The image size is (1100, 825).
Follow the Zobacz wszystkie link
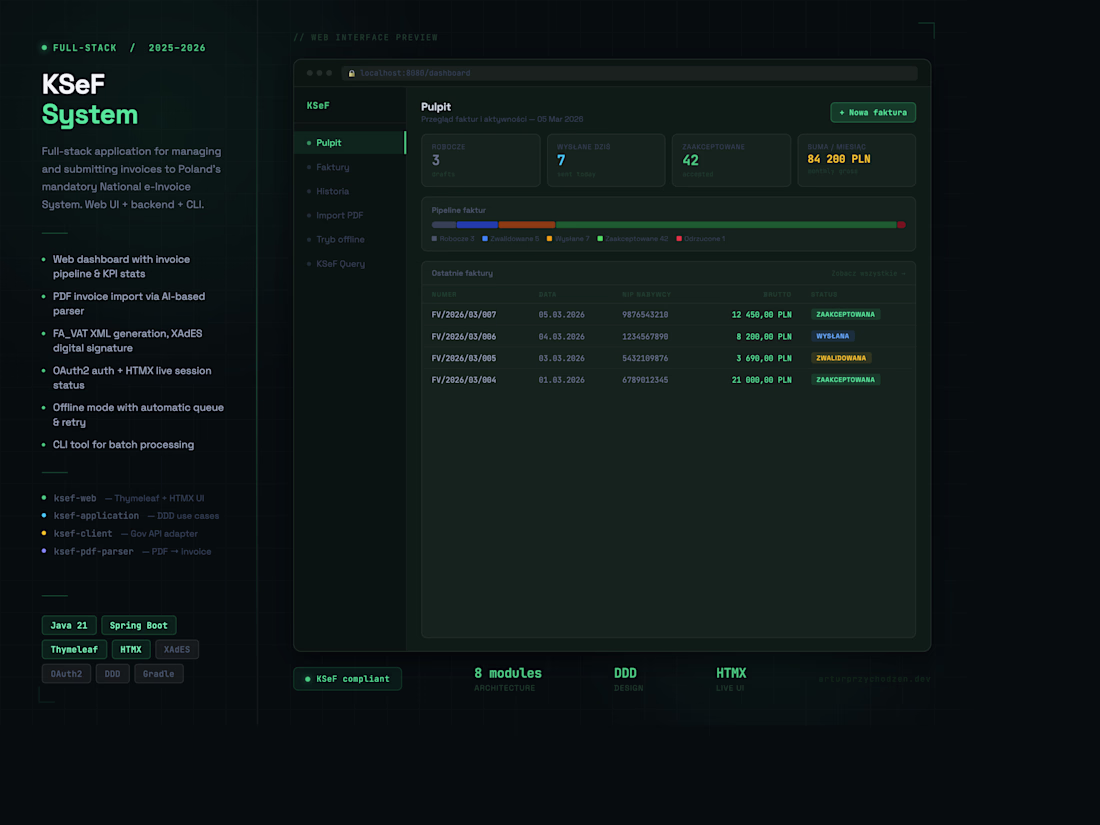click(x=868, y=274)
